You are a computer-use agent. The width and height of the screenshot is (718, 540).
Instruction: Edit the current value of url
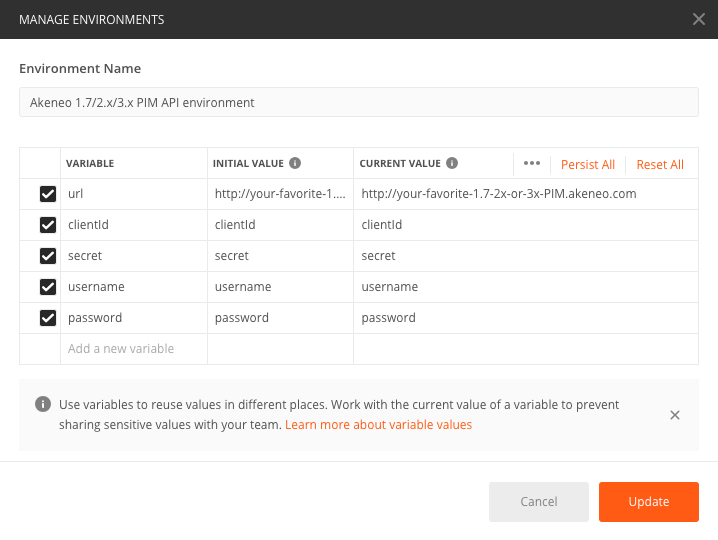(524, 194)
